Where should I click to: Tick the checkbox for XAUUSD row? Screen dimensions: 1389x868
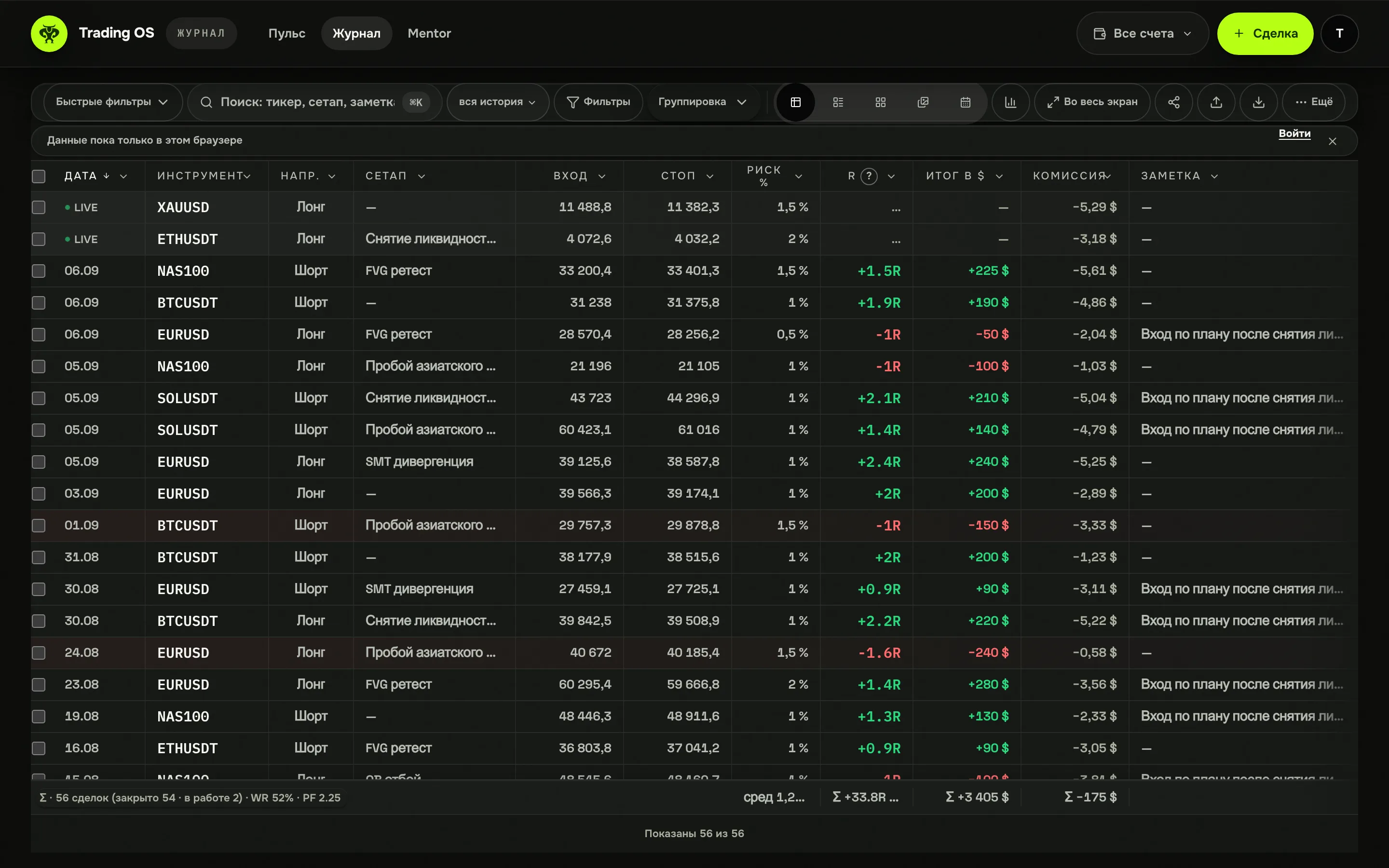click(x=39, y=207)
